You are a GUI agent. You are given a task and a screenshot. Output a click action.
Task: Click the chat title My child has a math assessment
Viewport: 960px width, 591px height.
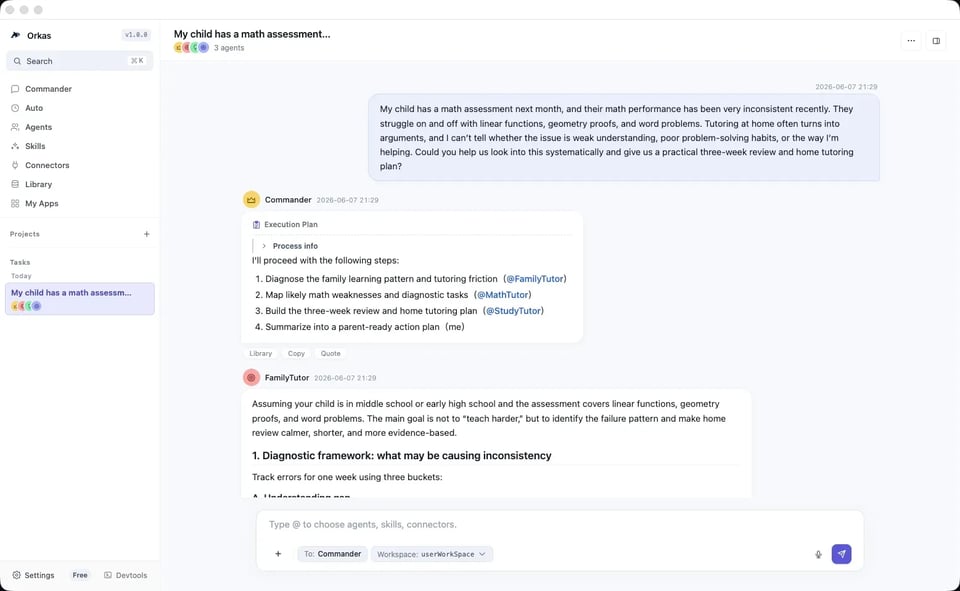pos(252,34)
